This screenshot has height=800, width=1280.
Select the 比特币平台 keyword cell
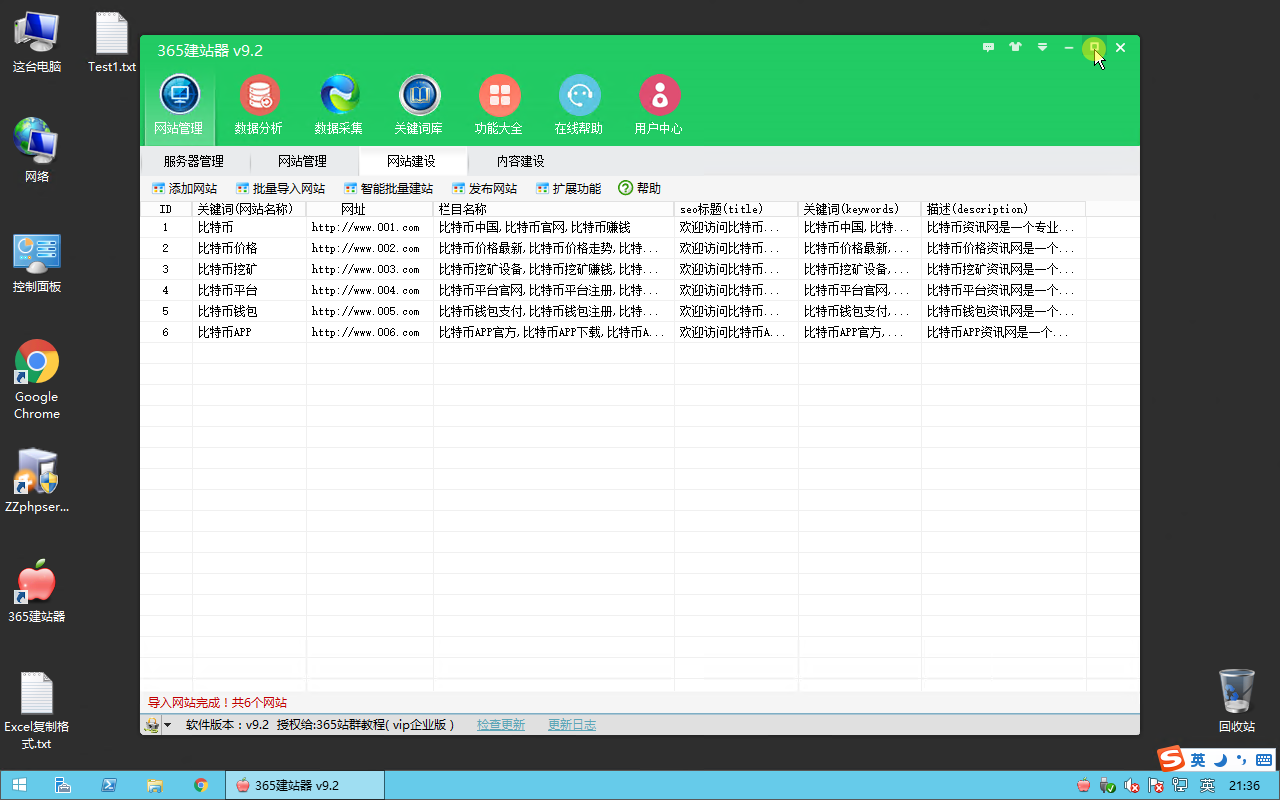(249, 290)
